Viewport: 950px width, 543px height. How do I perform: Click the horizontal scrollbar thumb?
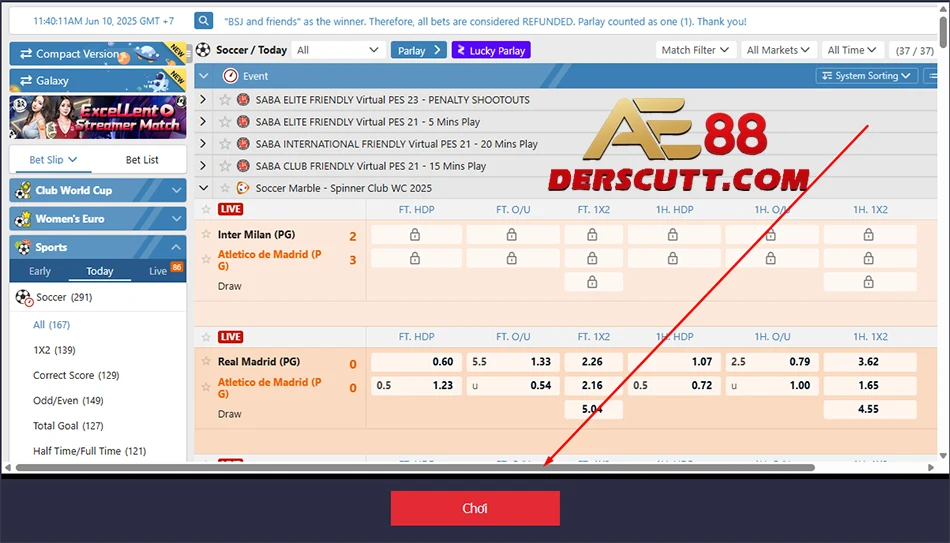[x=415, y=467]
